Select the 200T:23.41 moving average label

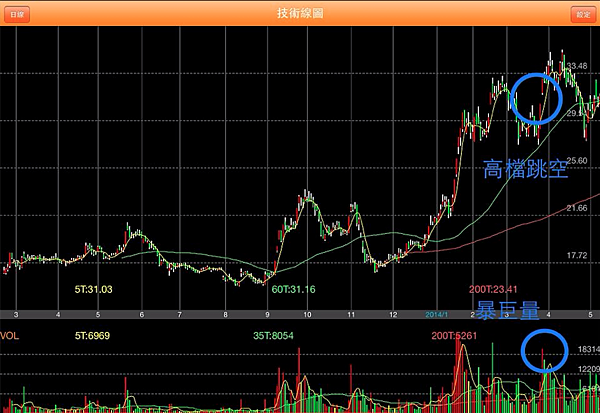(x=493, y=289)
